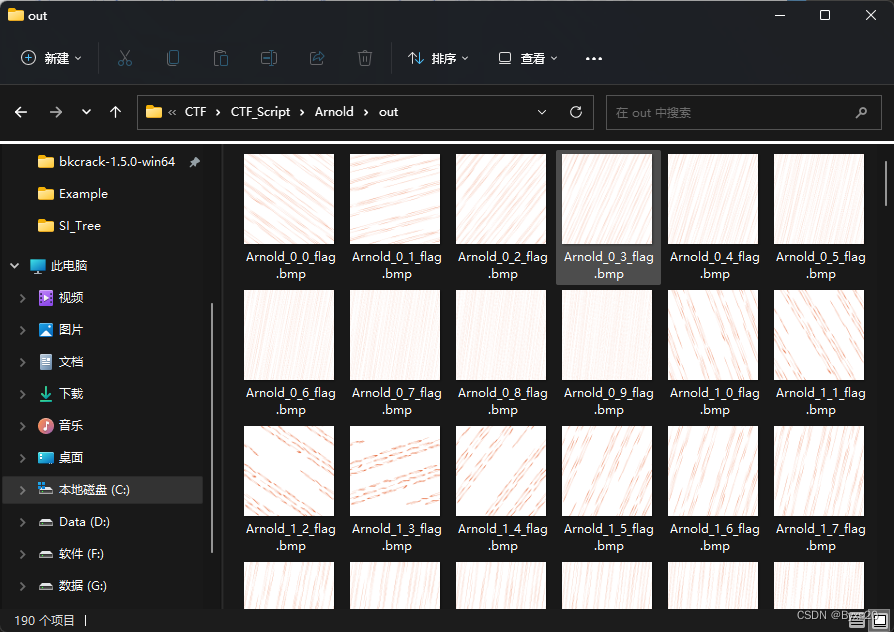The height and width of the screenshot is (632, 894).
Task: Expand the Music (音乐) node
Action: [22, 426]
